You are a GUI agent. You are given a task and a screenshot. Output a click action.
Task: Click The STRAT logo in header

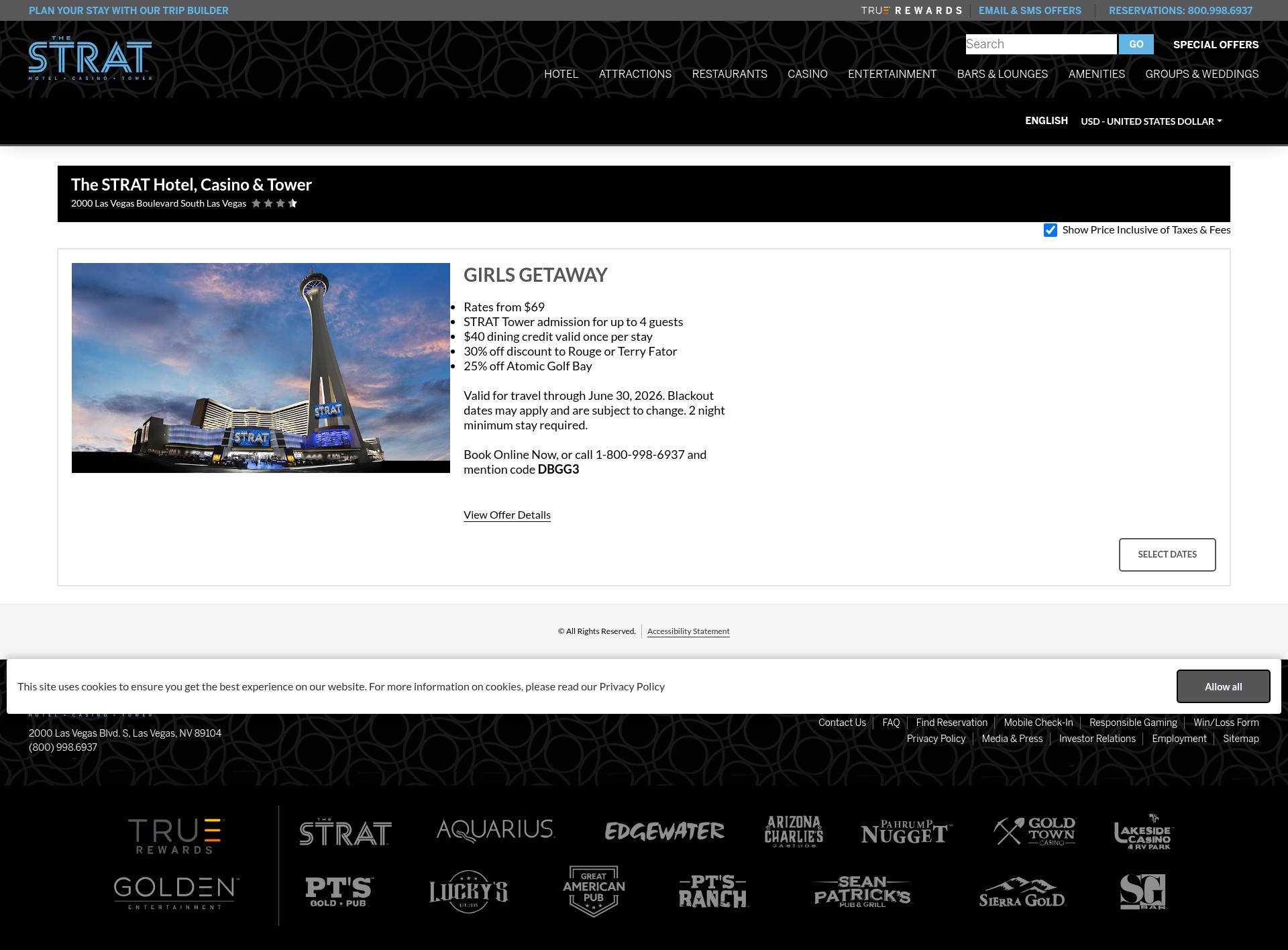tap(90, 58)
